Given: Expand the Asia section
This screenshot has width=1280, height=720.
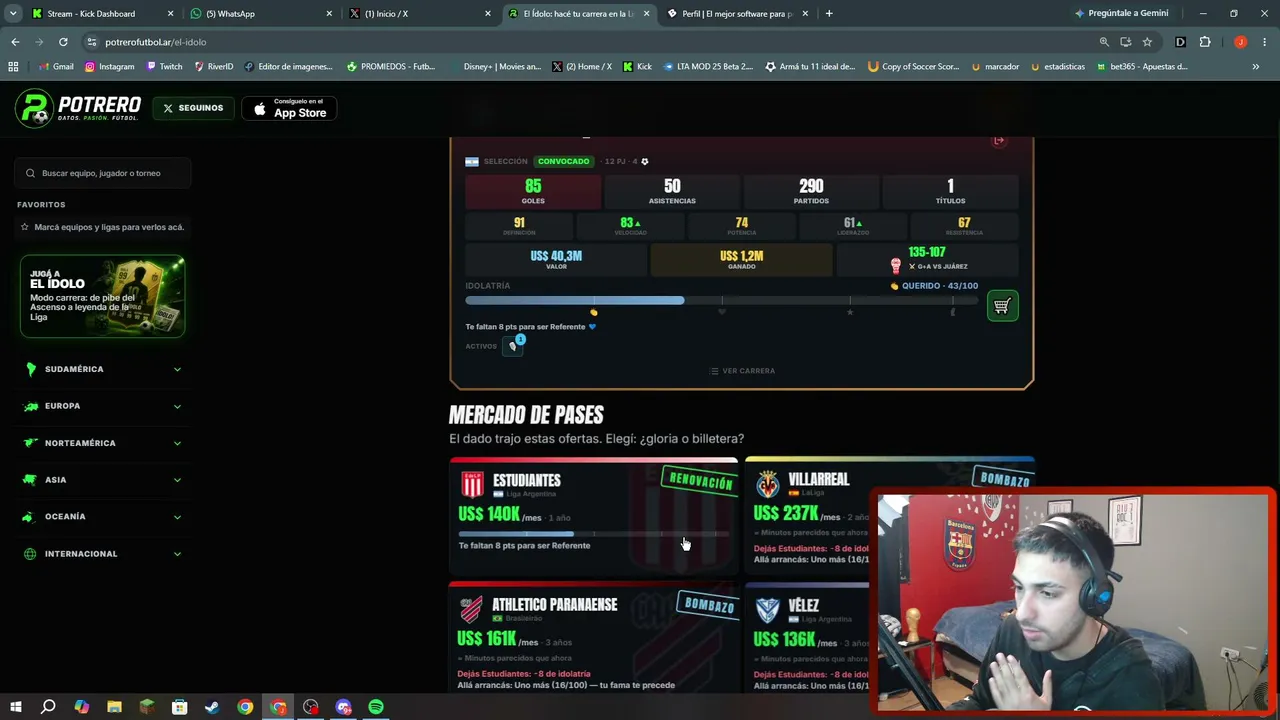Looking at the screenshot, I should click(103, 480).
